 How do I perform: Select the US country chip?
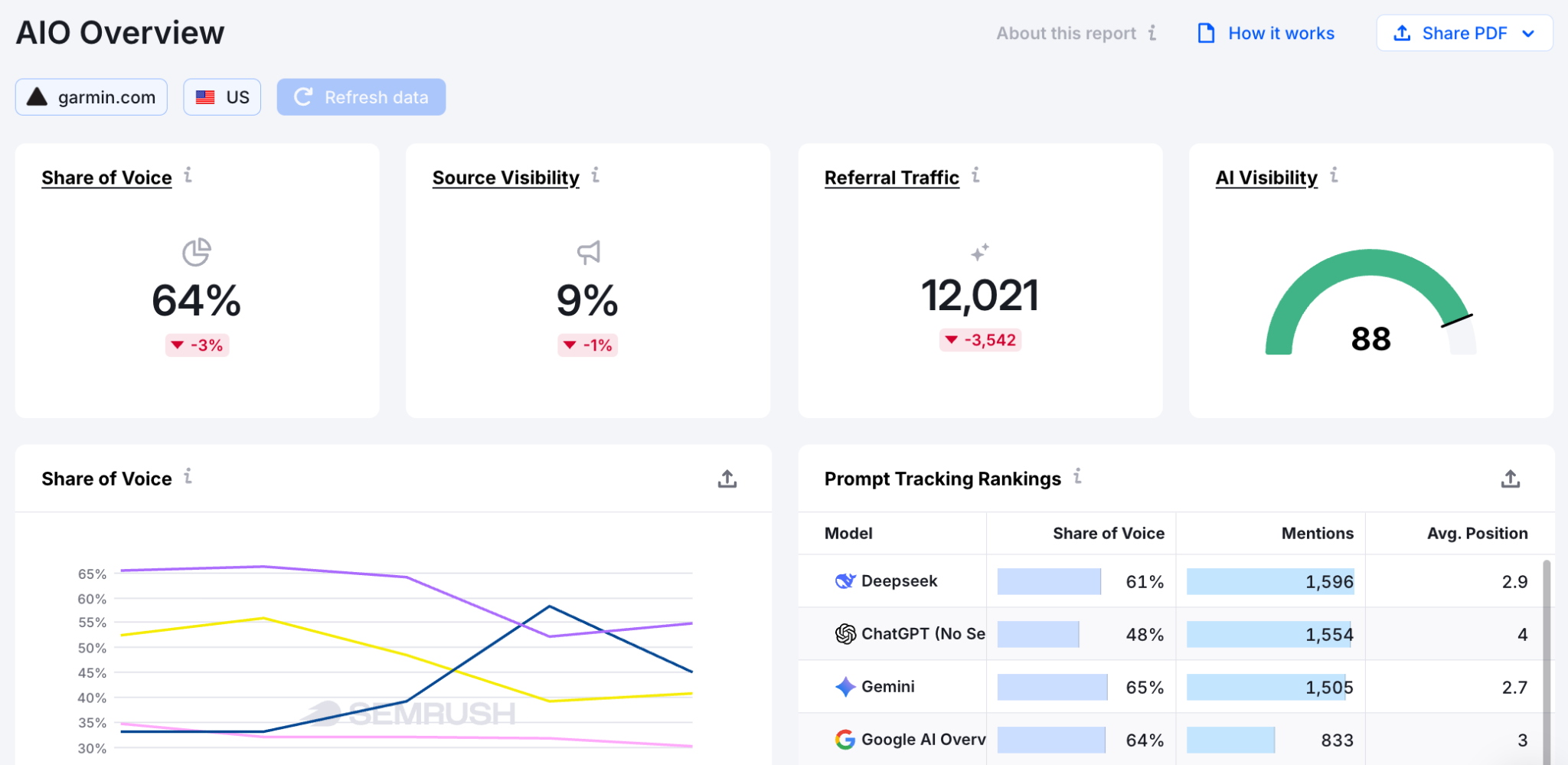(222, 97)
